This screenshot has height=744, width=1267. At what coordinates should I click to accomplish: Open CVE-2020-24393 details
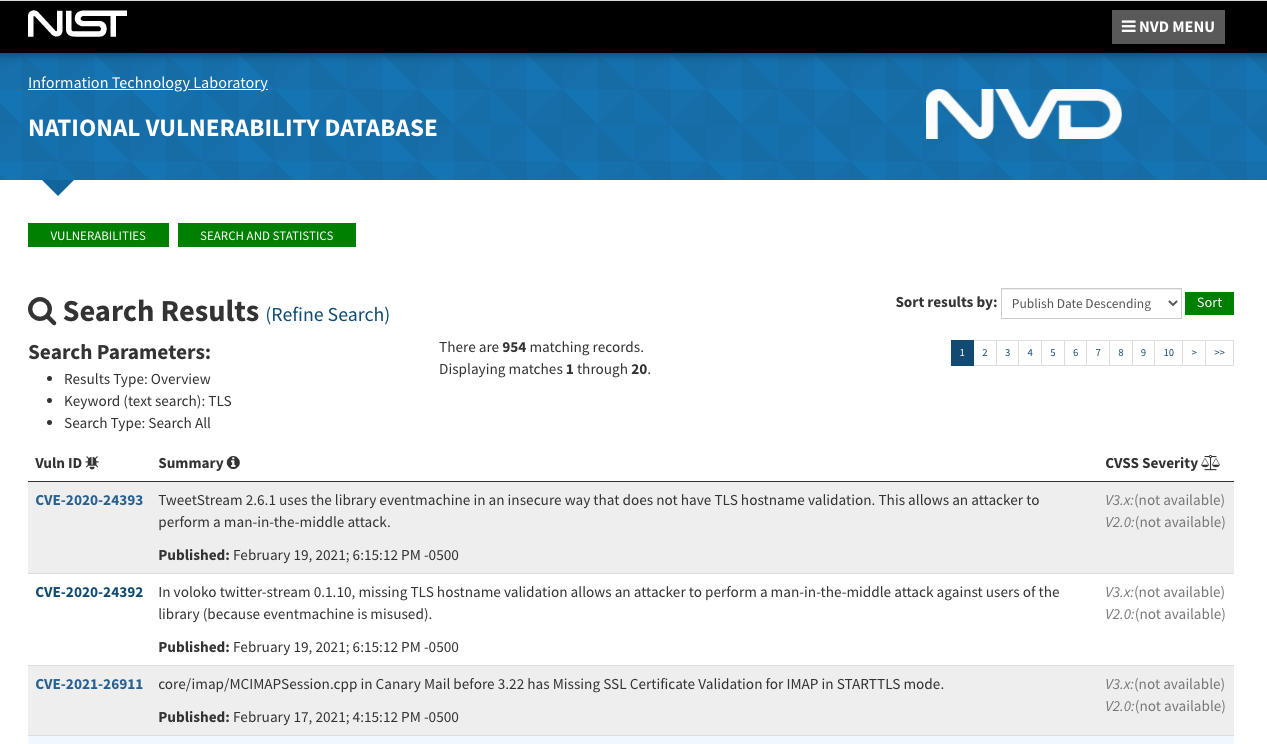[89, 500]
